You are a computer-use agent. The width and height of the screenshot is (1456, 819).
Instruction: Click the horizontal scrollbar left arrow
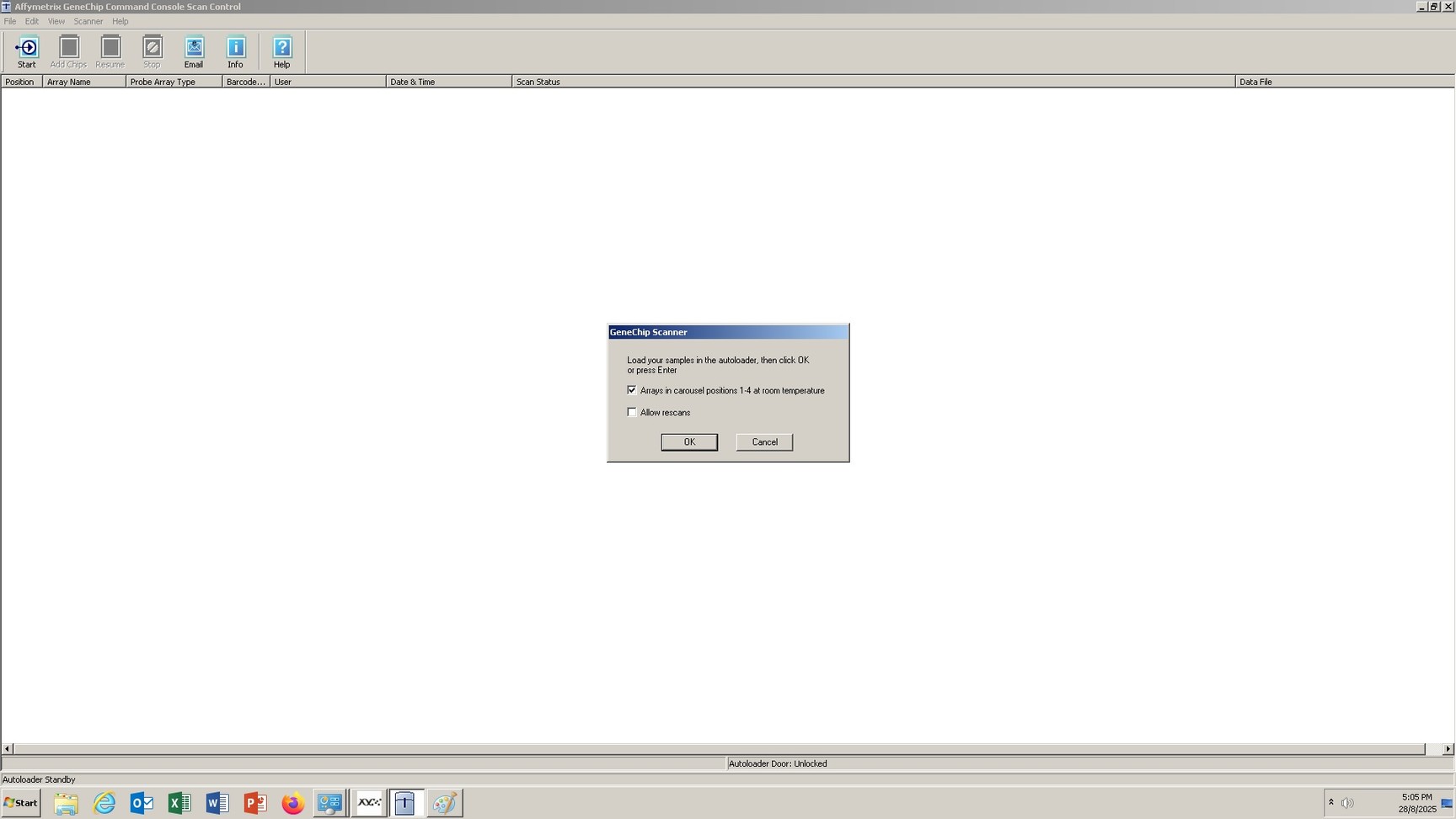click(x=8, y=749)
